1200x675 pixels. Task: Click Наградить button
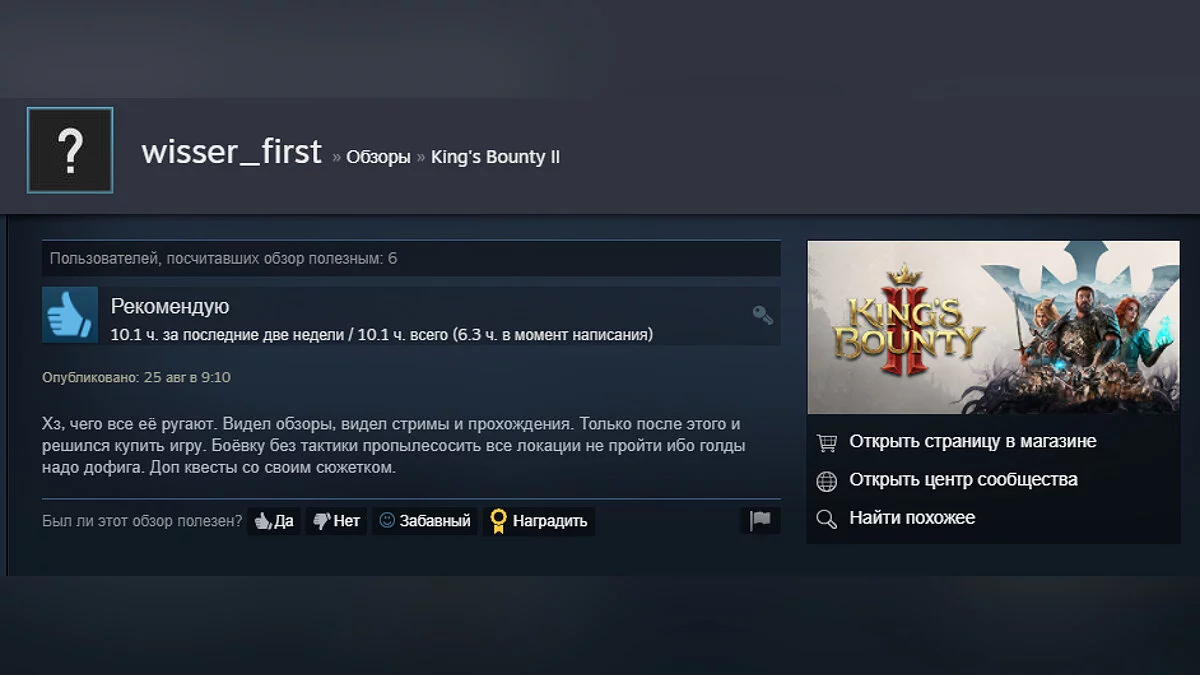[x=539, y=521]
